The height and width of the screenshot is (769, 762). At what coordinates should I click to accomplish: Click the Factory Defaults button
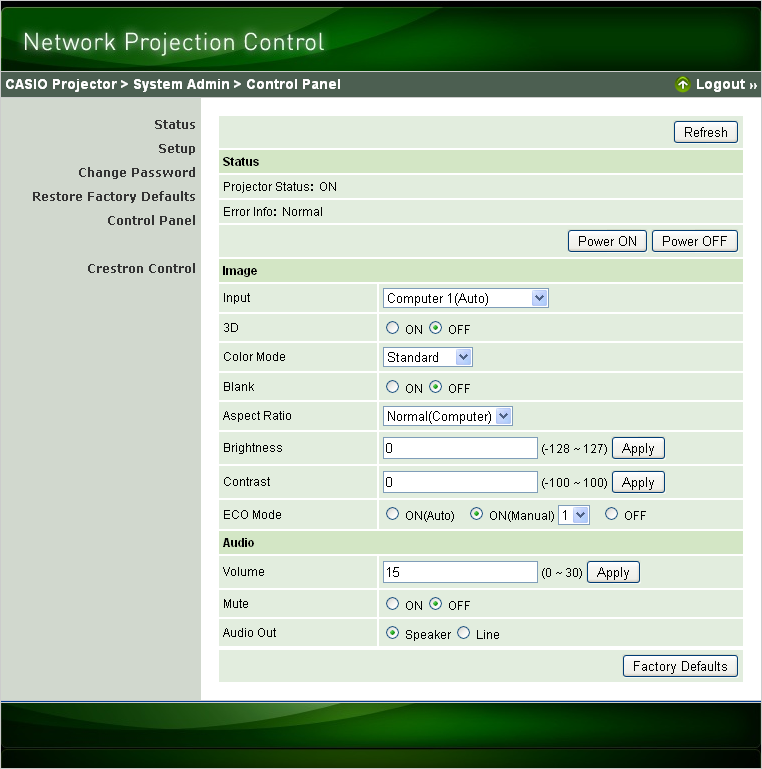coord(680,666)
